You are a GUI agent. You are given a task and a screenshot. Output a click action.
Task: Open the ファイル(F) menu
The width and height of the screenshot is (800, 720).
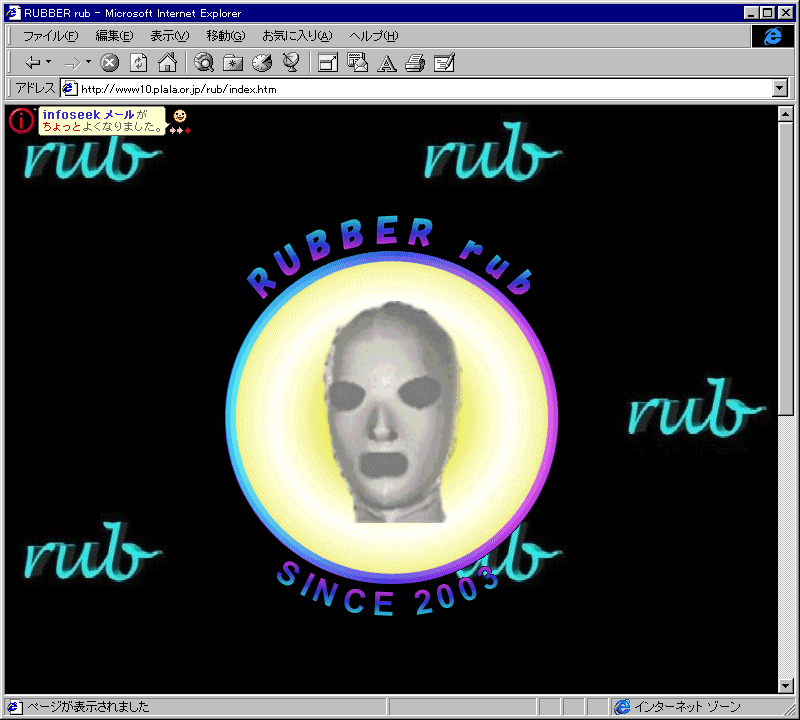[x=51, y=36]
